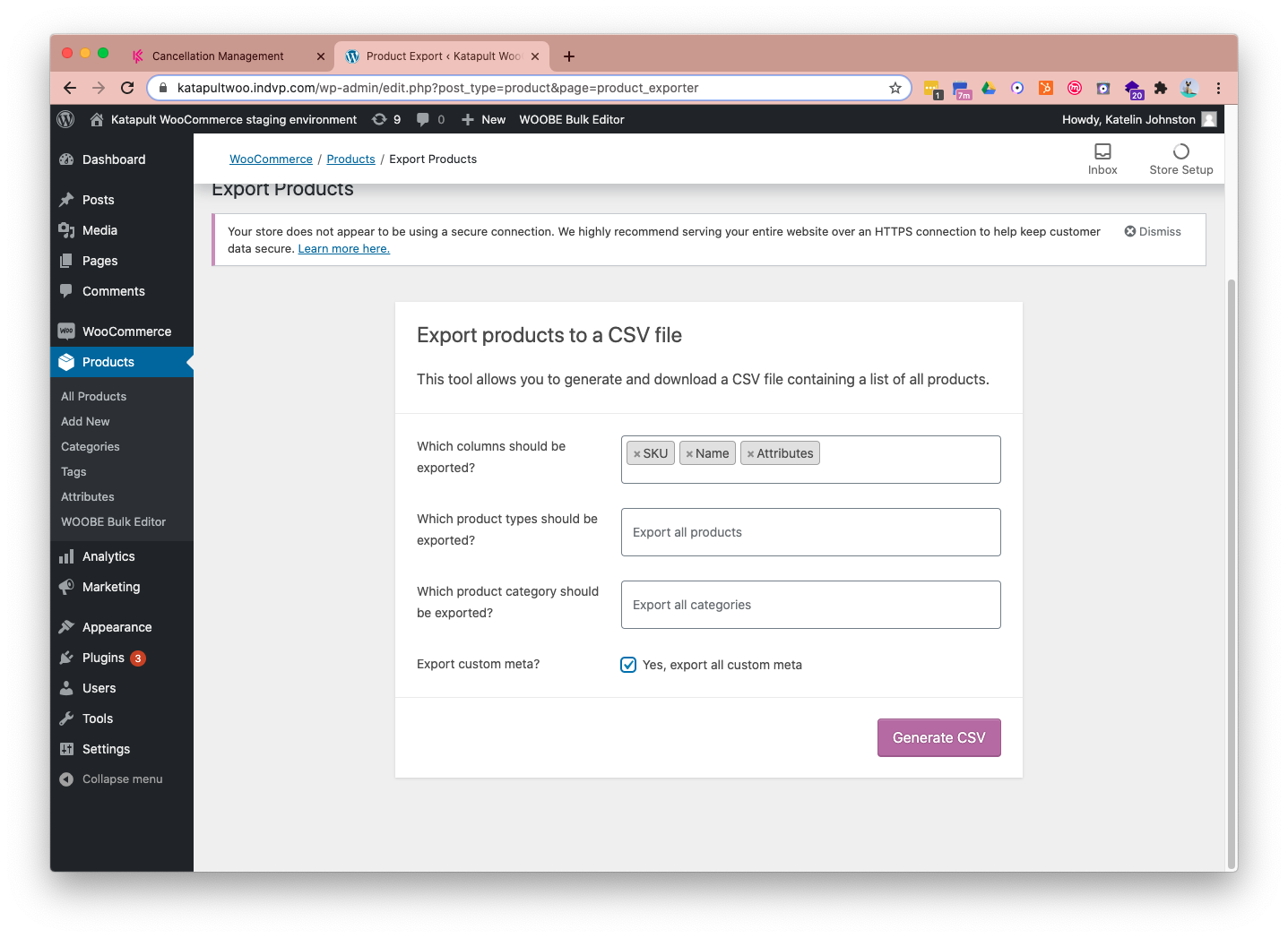Dismiss the secure connection notice
The image size is (1288, 938).
1153,231
